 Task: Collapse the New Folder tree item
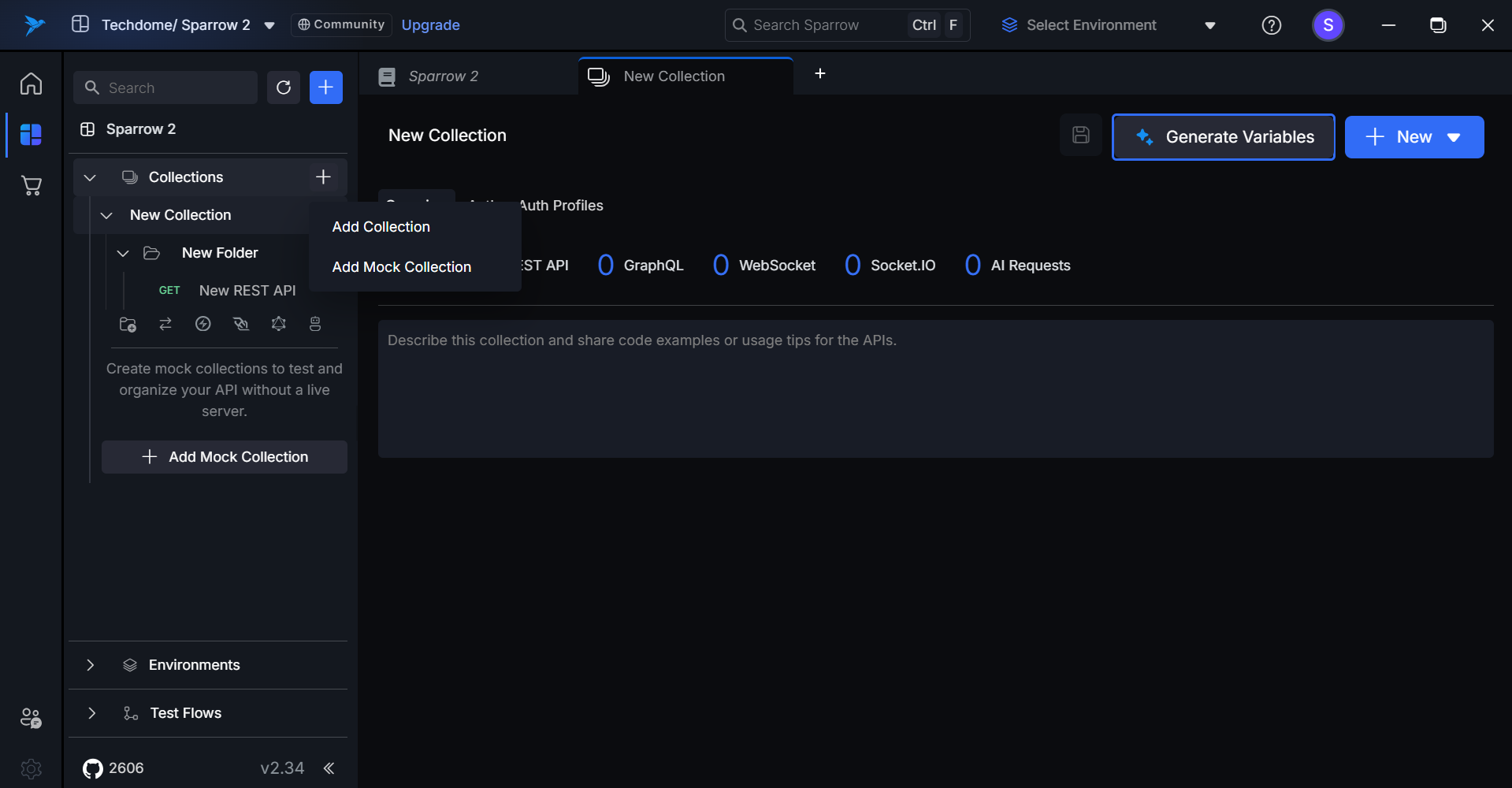point(123,253)
